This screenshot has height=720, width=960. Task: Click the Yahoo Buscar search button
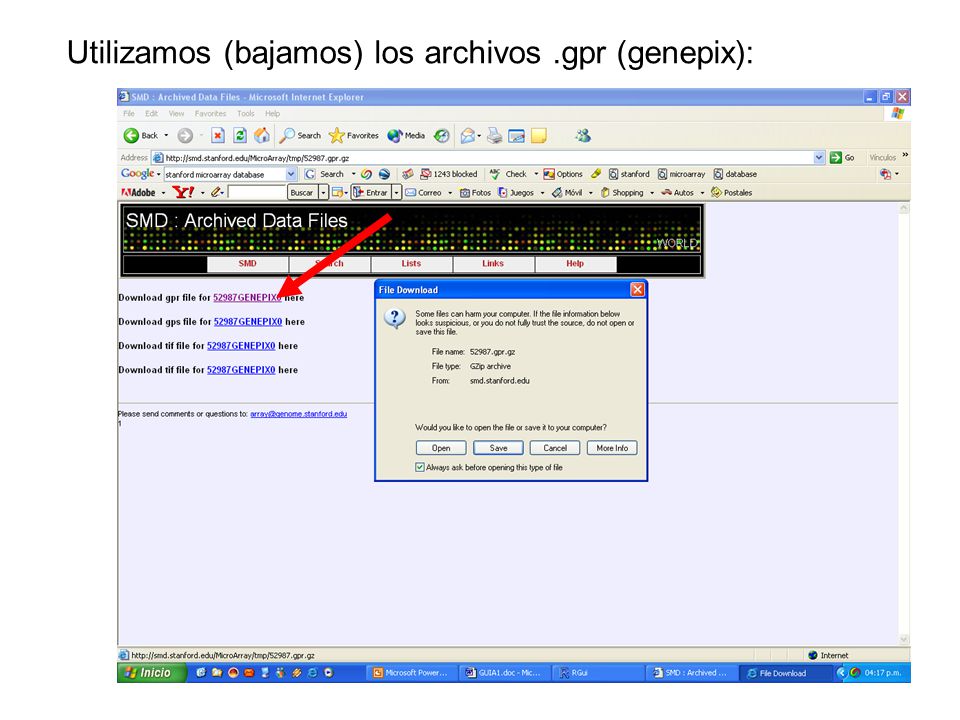[x=302, y=193]
